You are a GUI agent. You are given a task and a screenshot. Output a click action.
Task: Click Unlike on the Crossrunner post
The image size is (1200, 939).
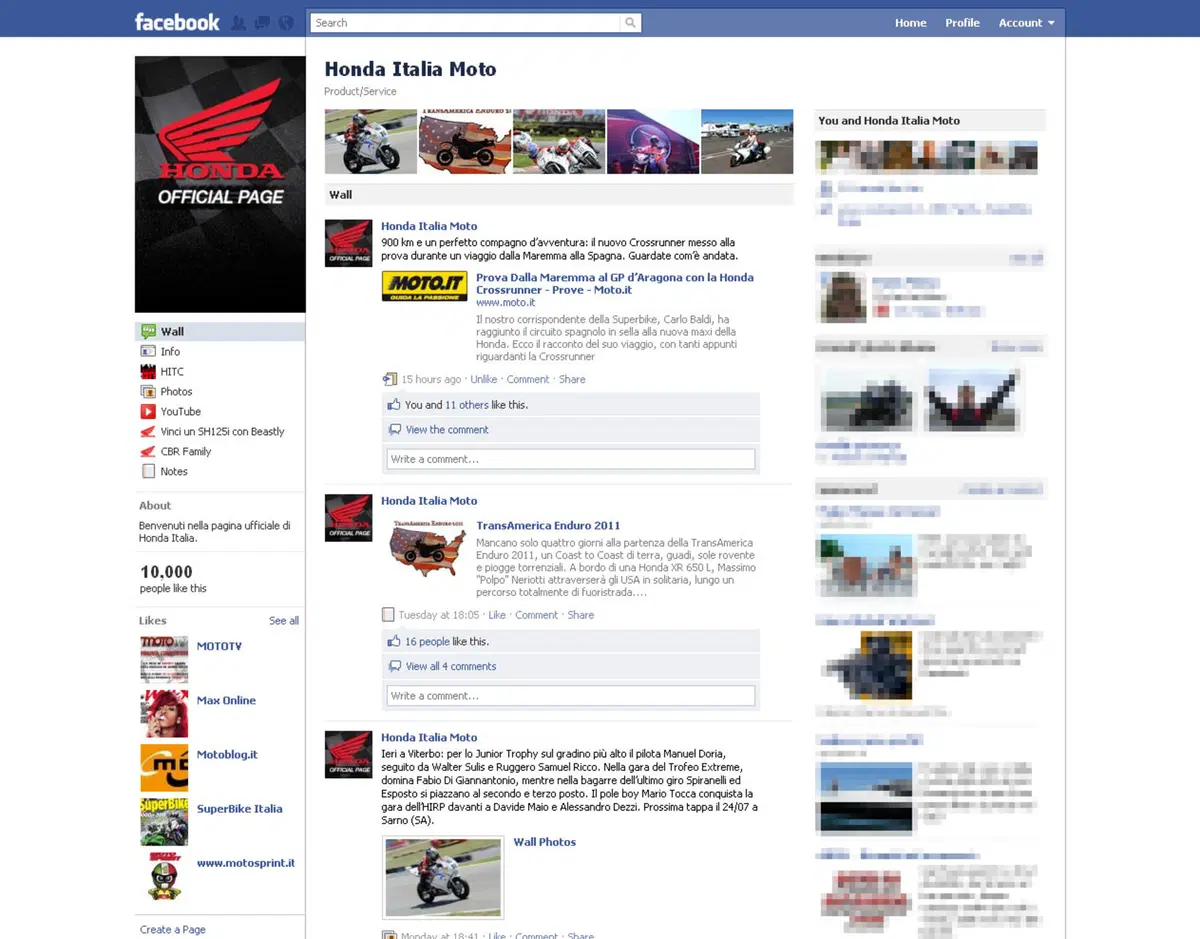(484, 379)
